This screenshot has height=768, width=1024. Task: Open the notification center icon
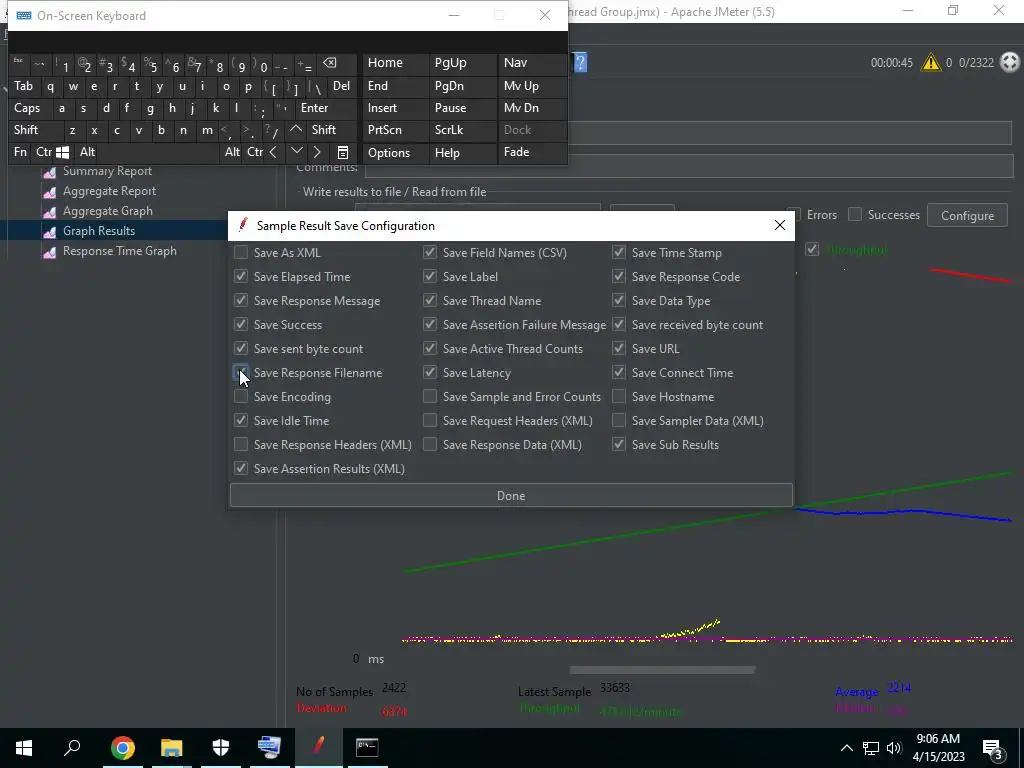point(993,749)
